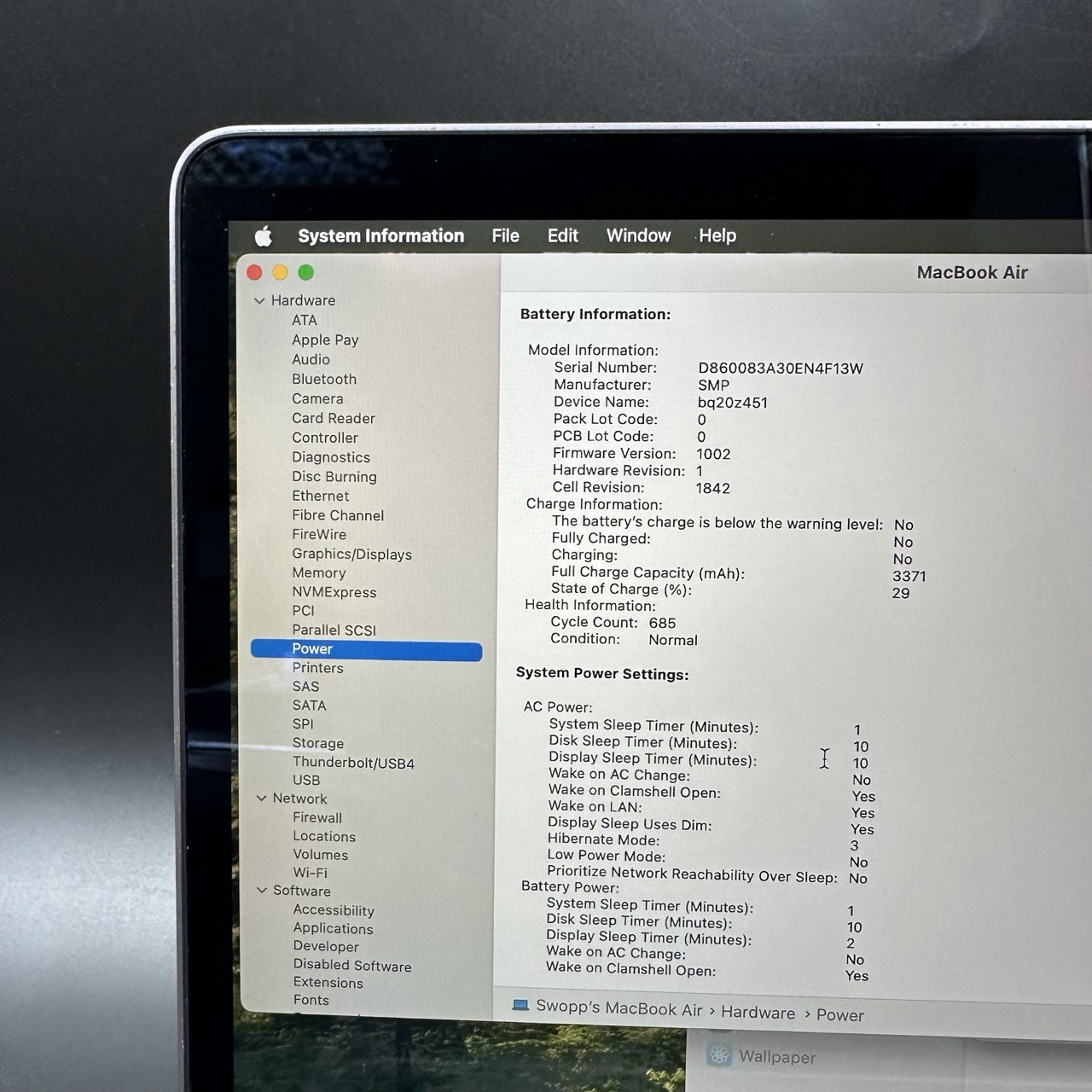This screenshot has height=1092, width=1092.
Task: Zoom the System Information window
Action: pos(306,272)
